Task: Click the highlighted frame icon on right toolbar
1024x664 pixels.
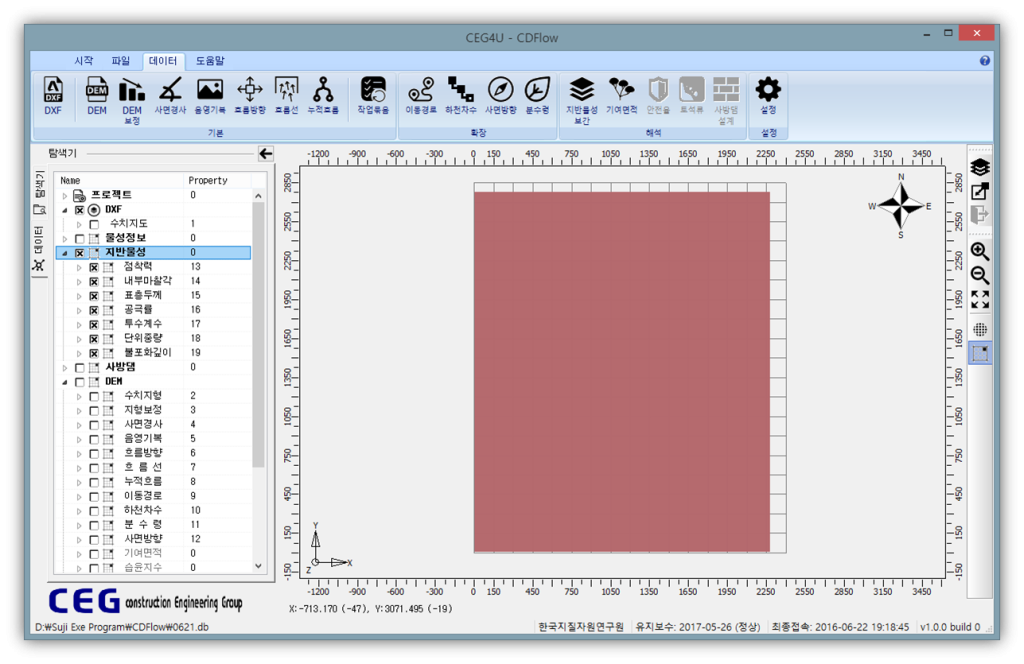Action: (980, 353)
